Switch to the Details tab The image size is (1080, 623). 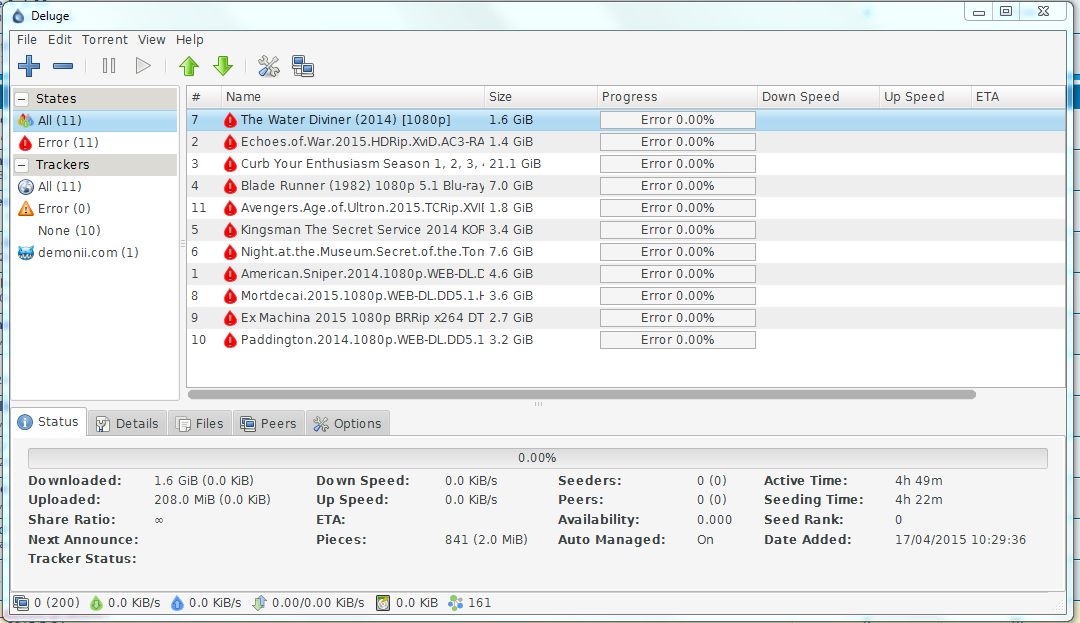(x=127, y=423)
